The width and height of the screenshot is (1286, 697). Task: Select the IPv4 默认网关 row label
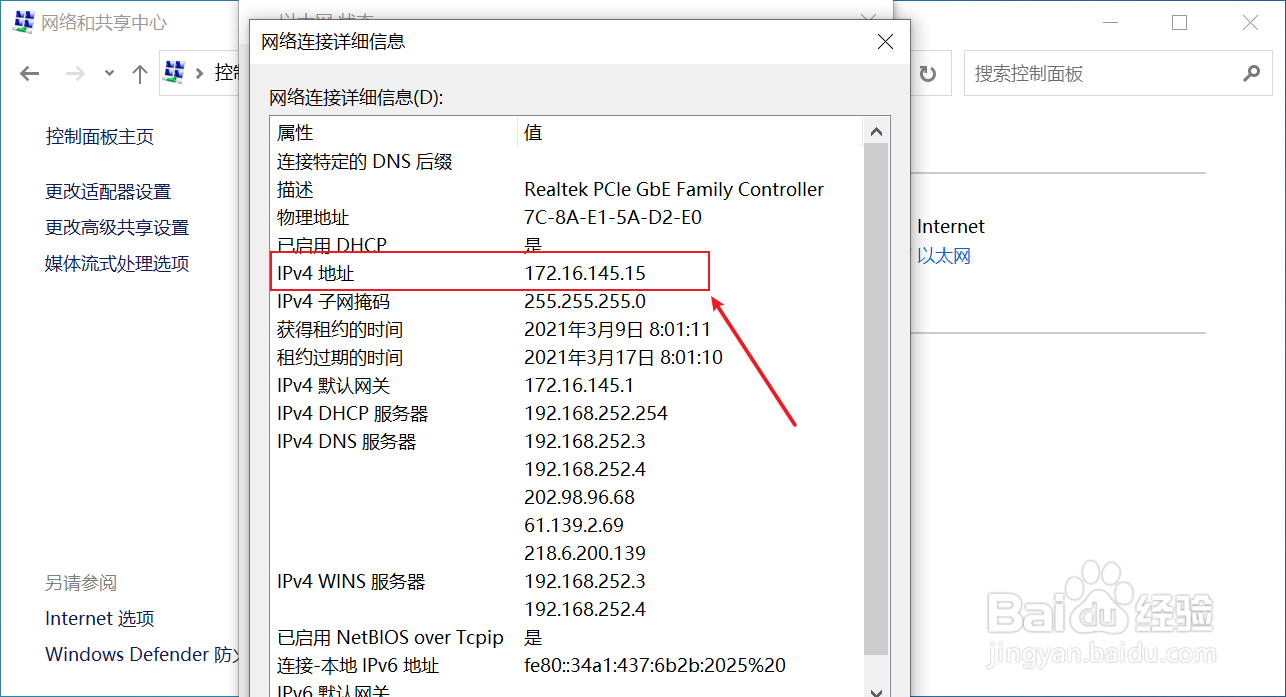tap(333, 385)
